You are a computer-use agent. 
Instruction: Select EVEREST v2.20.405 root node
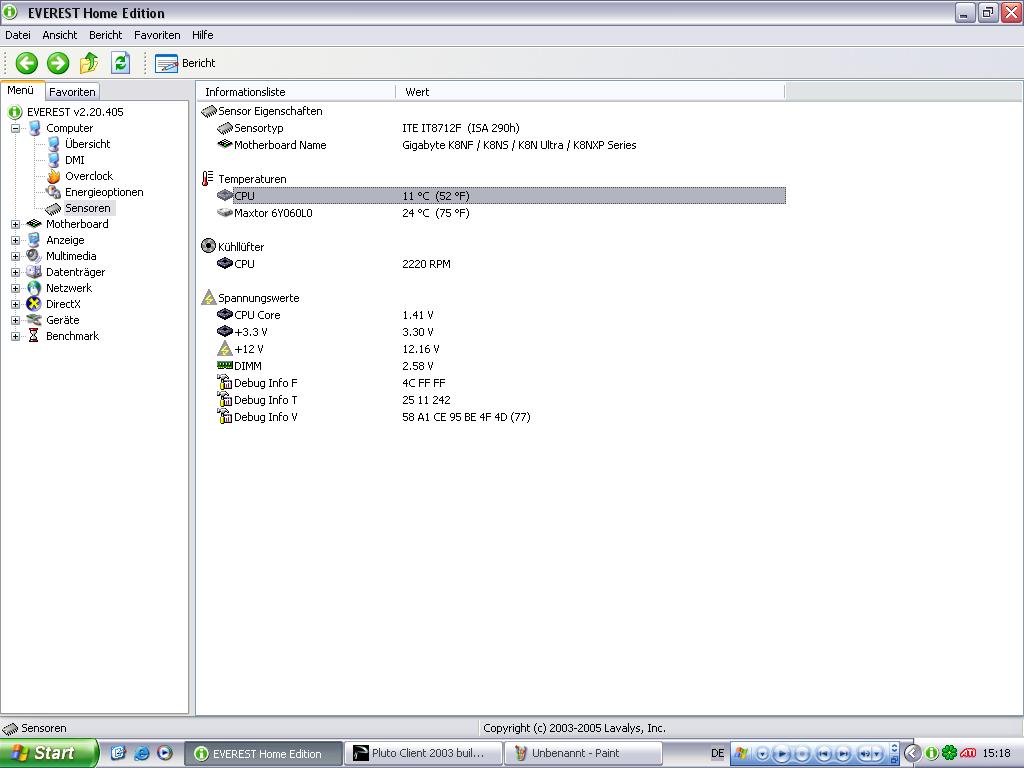tap(75, 112)
